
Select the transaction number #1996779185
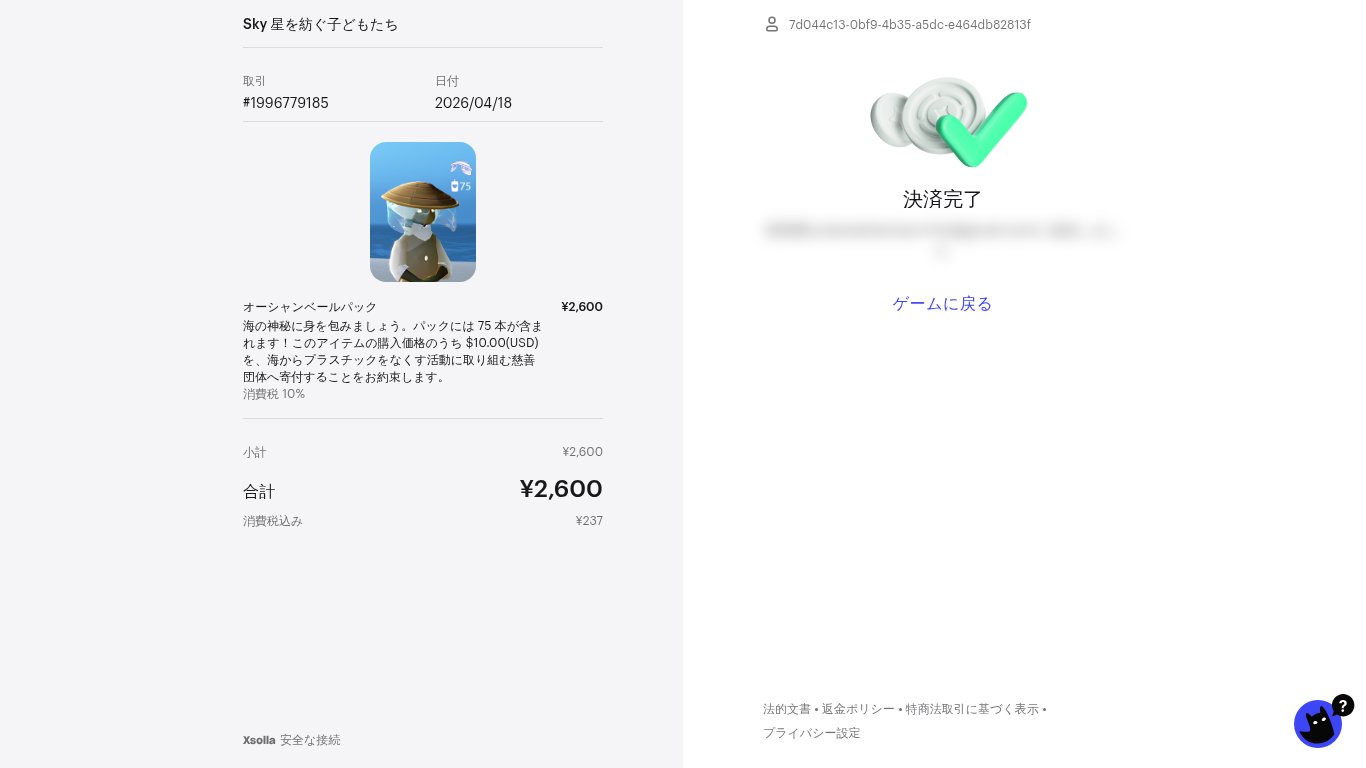(286, 103)
